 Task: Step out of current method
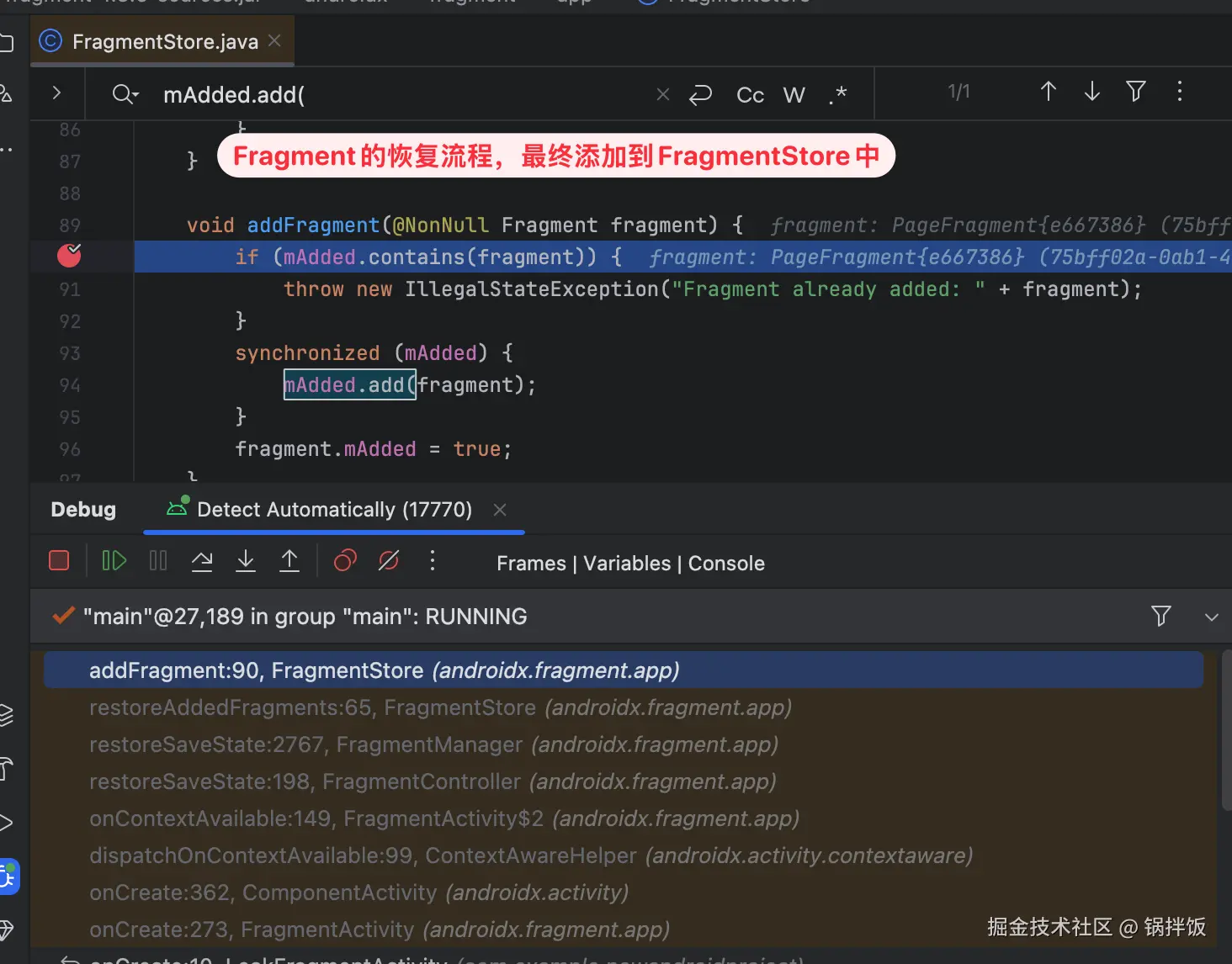(x=289, y=560)
